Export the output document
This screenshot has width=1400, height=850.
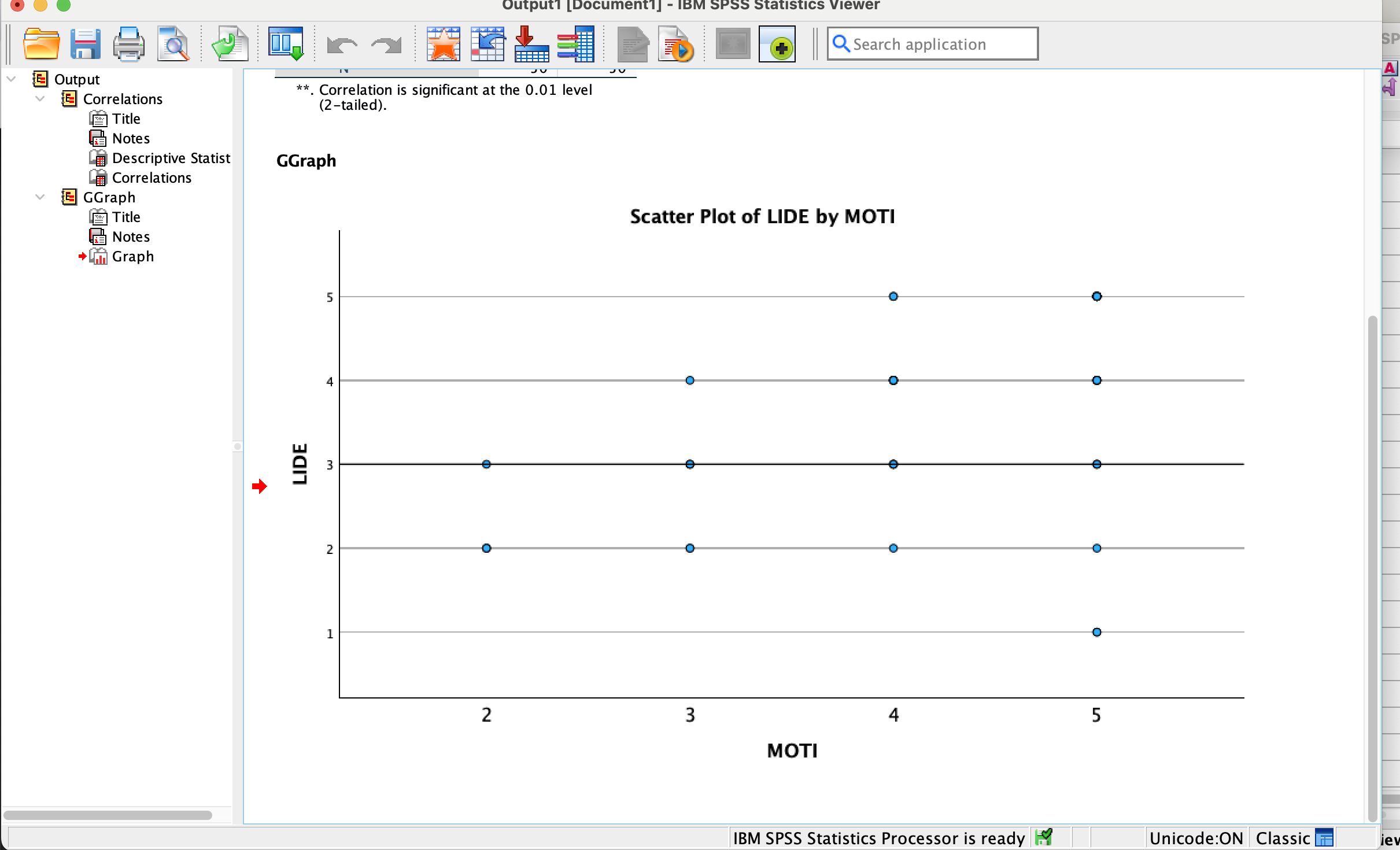point(228,43)
